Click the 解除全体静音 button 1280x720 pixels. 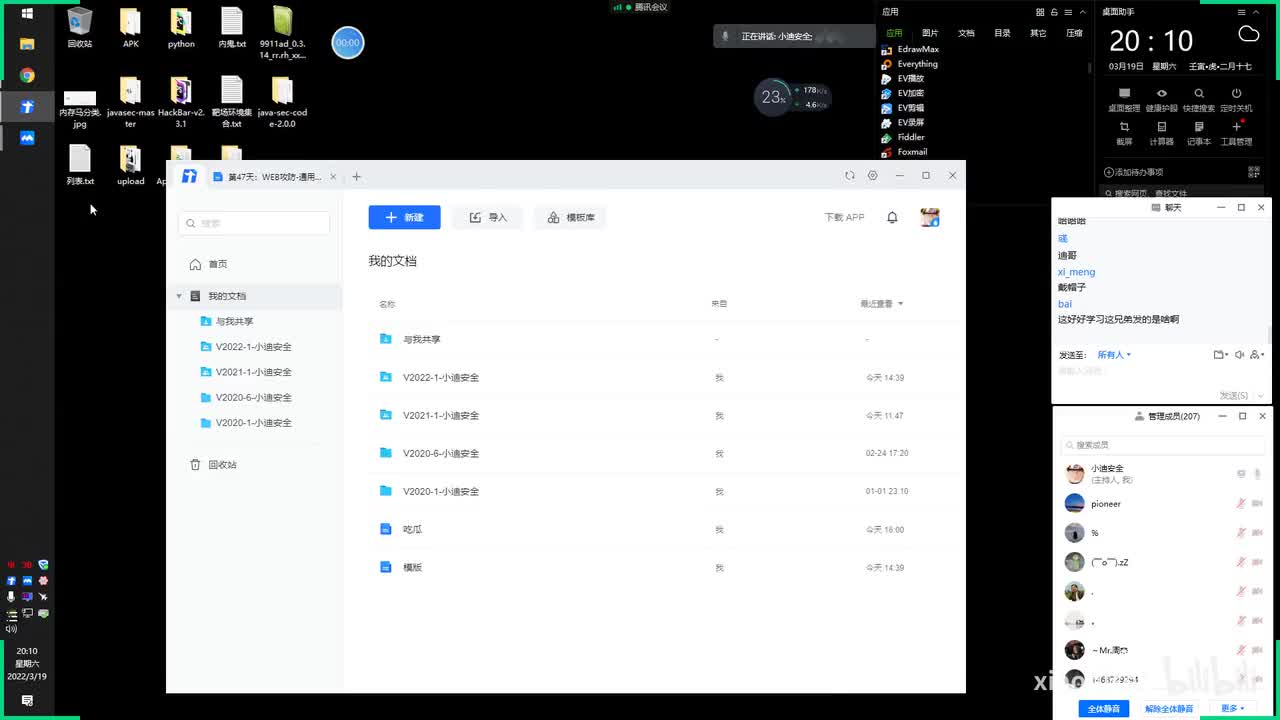1169,709
